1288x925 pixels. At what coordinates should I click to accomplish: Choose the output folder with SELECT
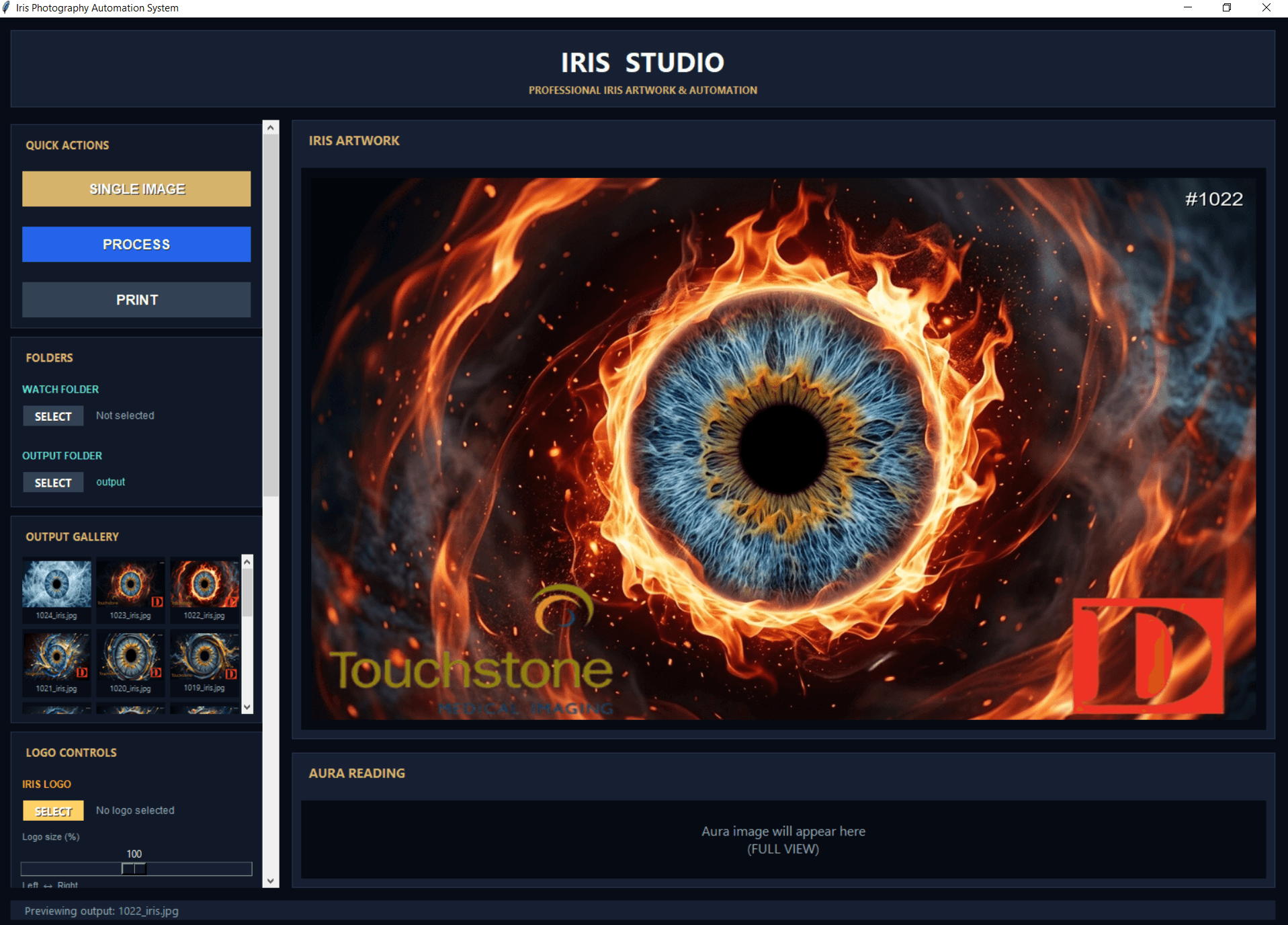(53, 483)
